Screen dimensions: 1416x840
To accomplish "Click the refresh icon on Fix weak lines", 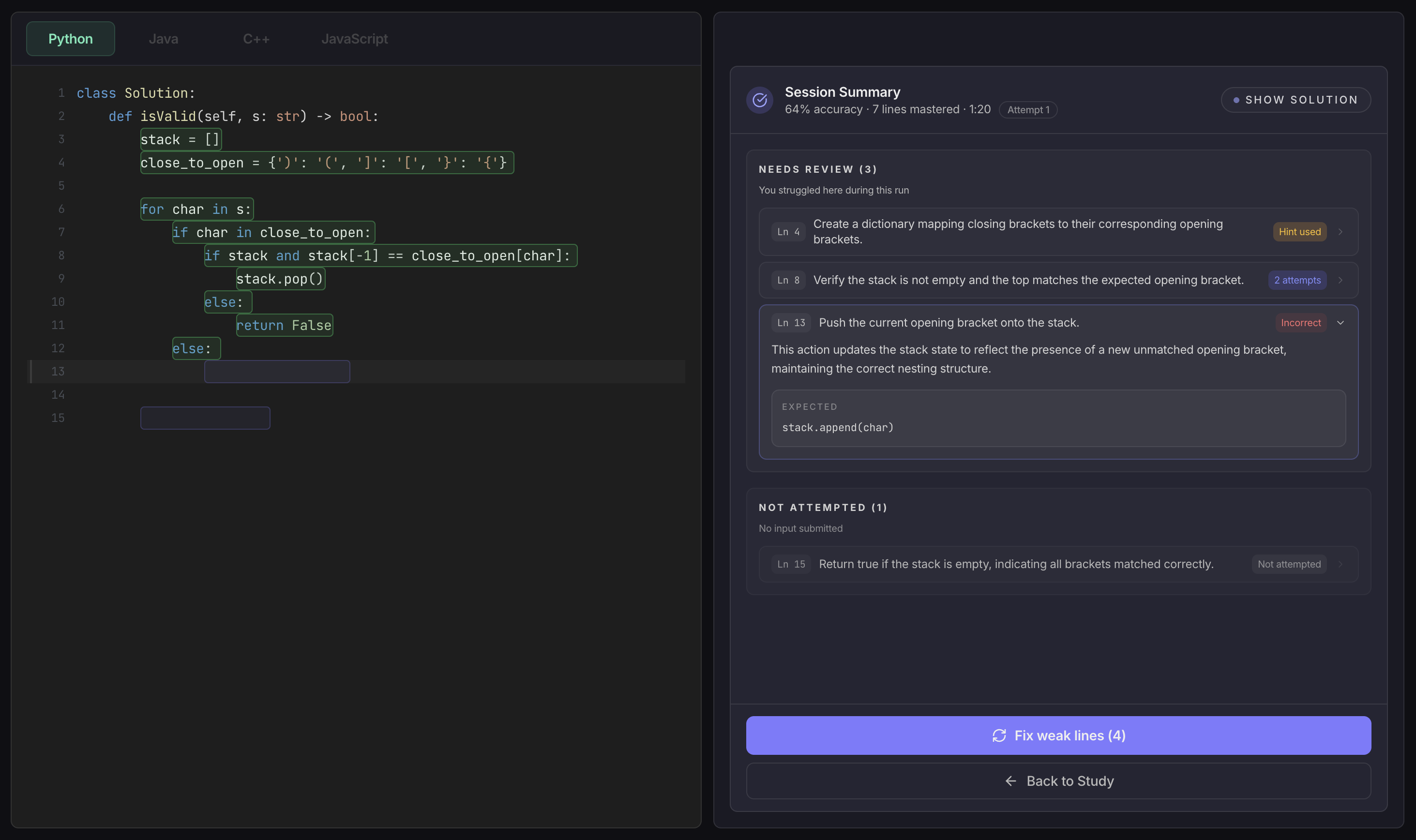I will click(x=999, y=735).
